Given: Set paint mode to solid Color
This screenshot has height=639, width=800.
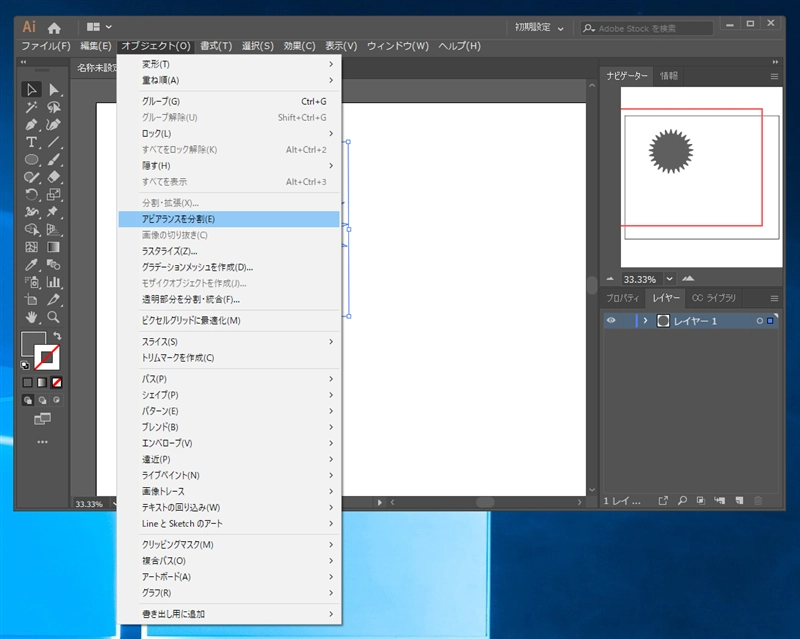Looking at the screenshot, I should pos(28,382).
